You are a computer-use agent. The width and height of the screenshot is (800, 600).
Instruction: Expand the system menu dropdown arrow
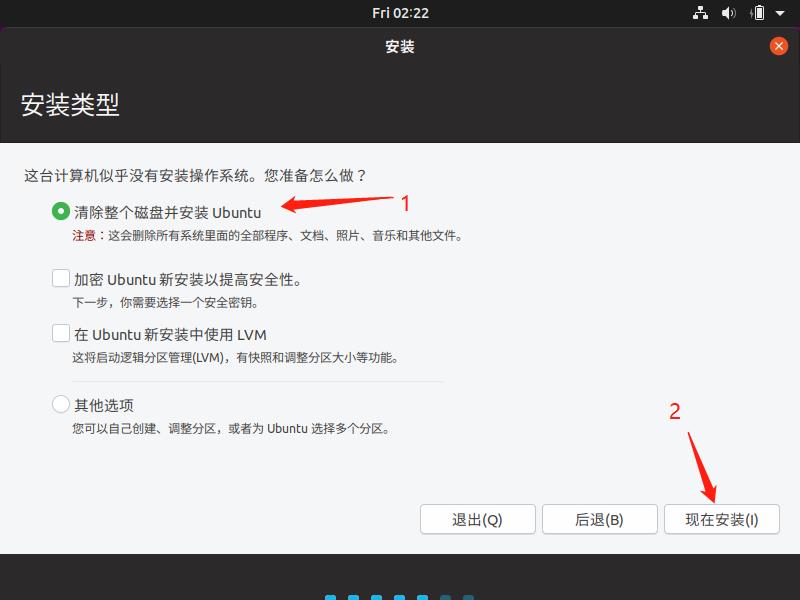(780, 13)
